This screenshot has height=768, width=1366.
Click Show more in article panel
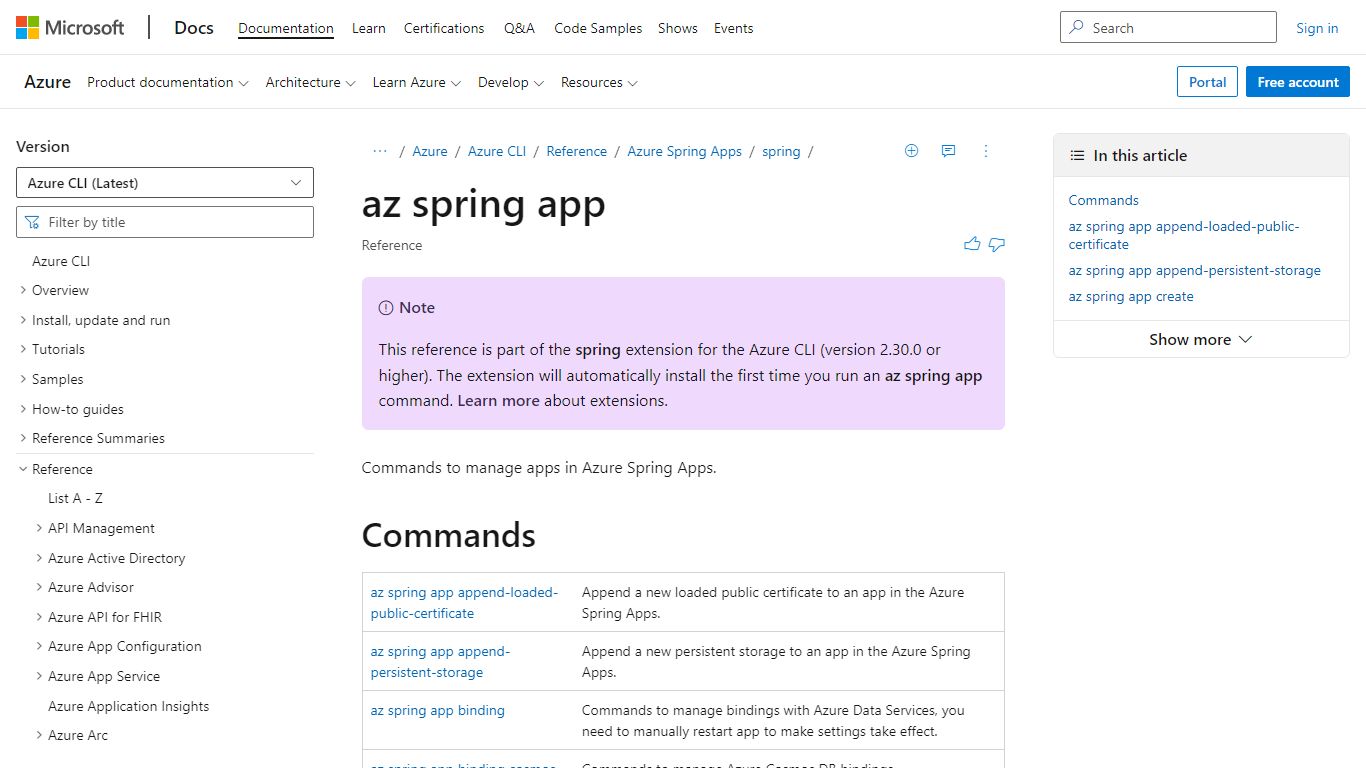tap(1201, 339)
